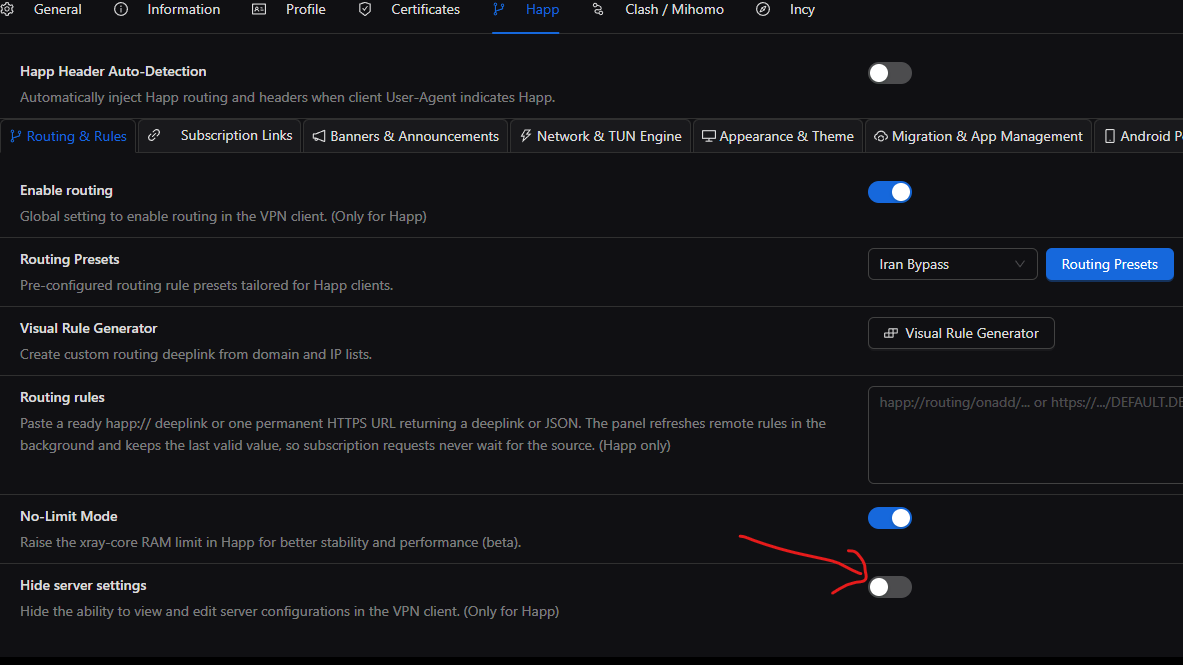1183x665 pixels.
Task: Turn off No-Limit Mode switch
Action: tap(890, 518)
